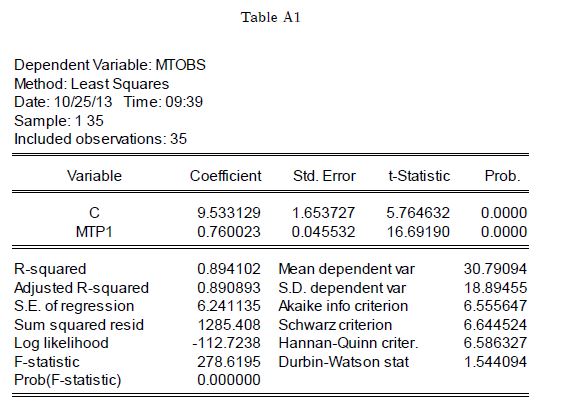
Task: Select the Dependent Variable: MTOBS line
Action: coord(110,65)
